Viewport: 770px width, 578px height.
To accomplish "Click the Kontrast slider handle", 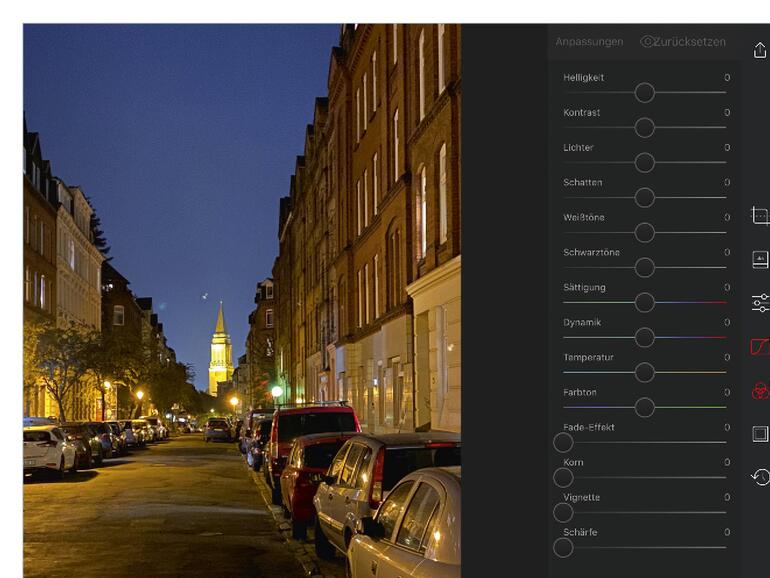I will click(645, 128).
